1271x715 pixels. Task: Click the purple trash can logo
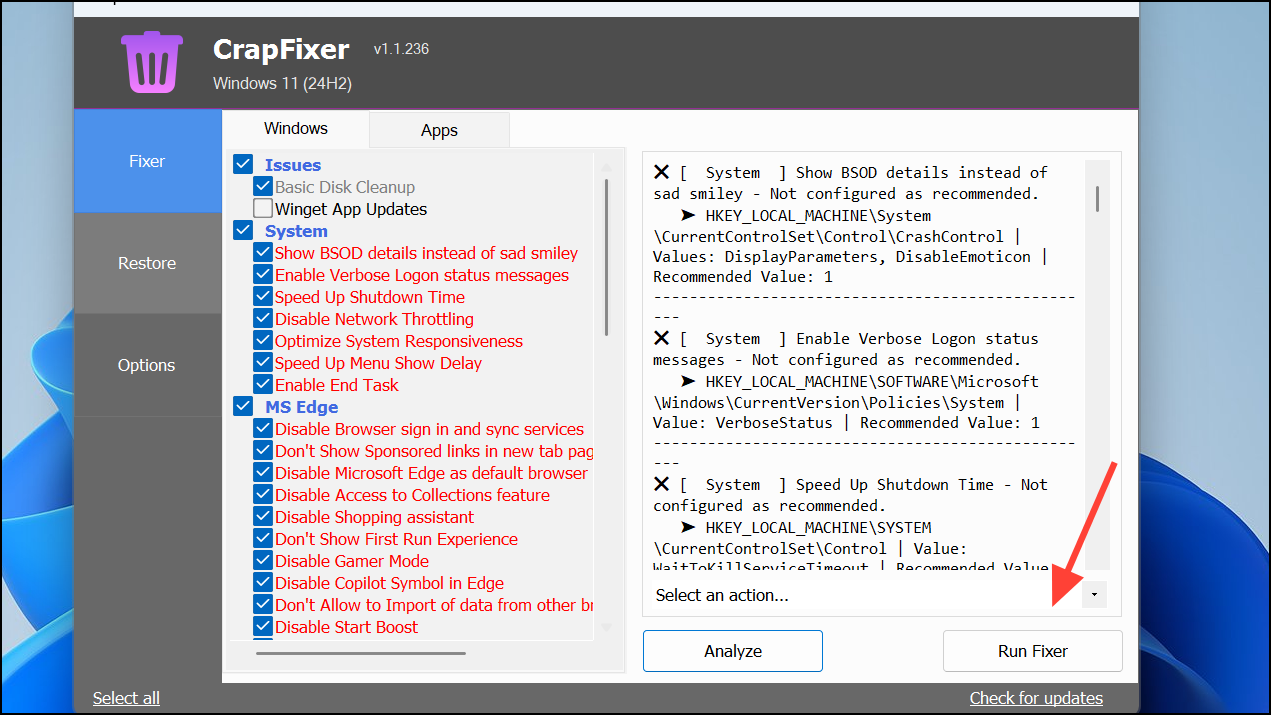152,61
